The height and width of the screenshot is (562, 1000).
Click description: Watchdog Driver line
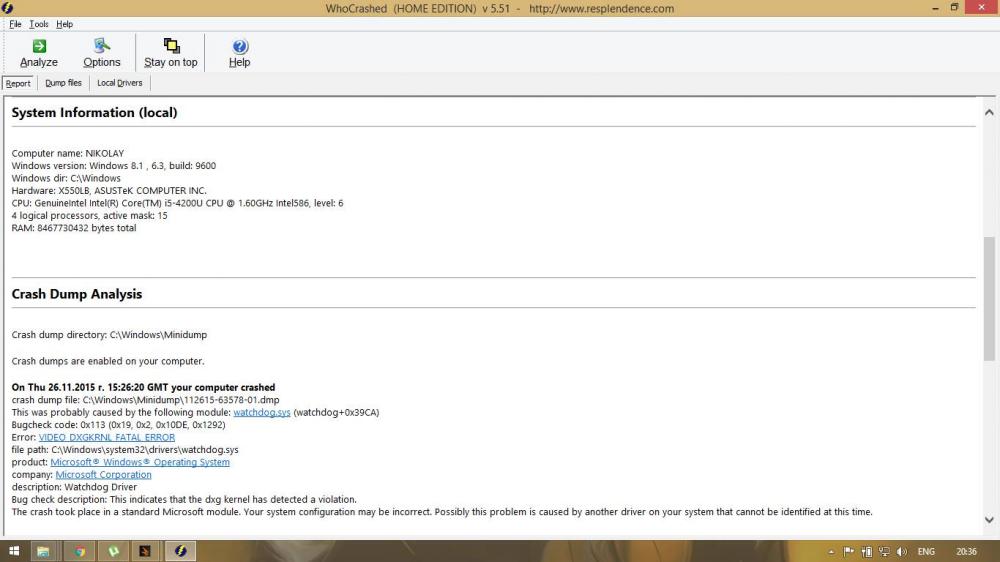[x=74, y=487]
